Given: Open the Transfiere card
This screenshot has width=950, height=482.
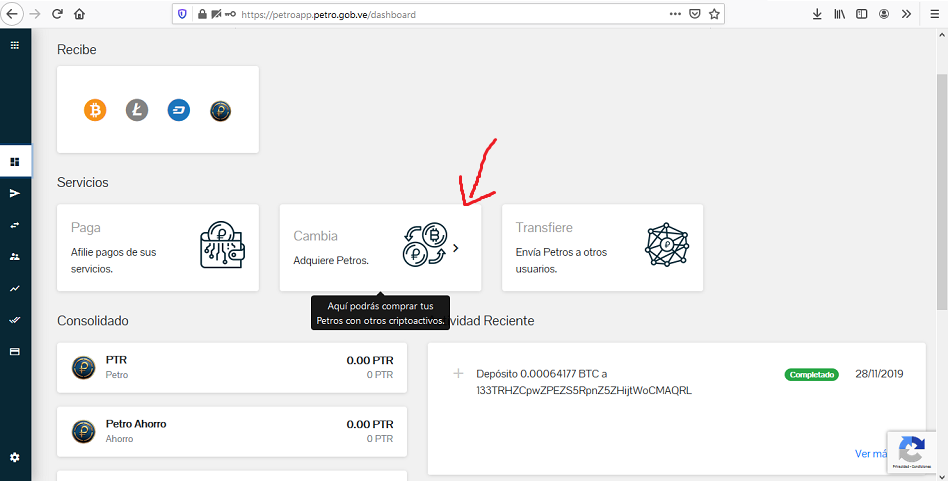Looking at the screenshot, I should click(603, 248).
